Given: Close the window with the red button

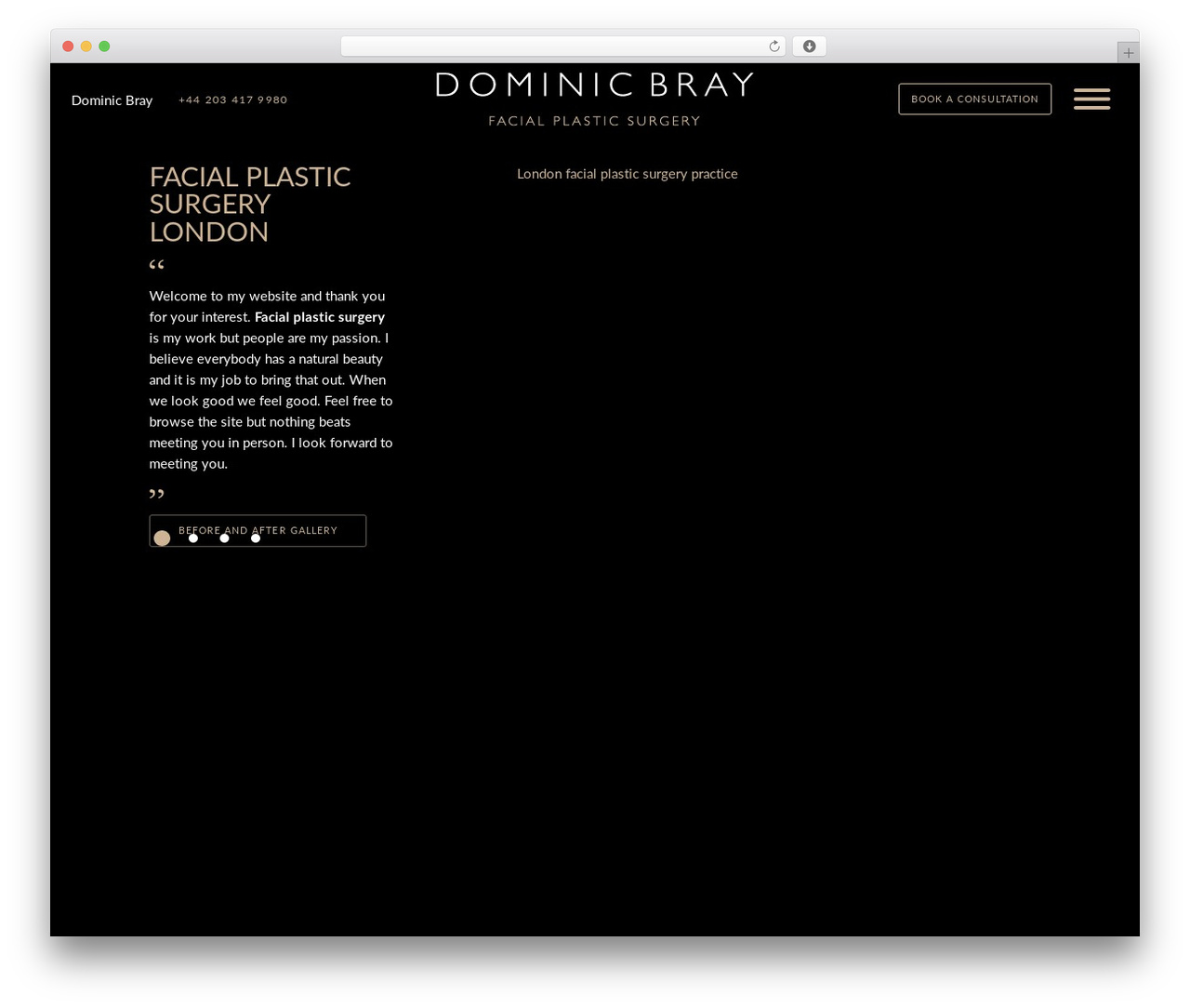Looking at the screenshot, I should [68, 46].
